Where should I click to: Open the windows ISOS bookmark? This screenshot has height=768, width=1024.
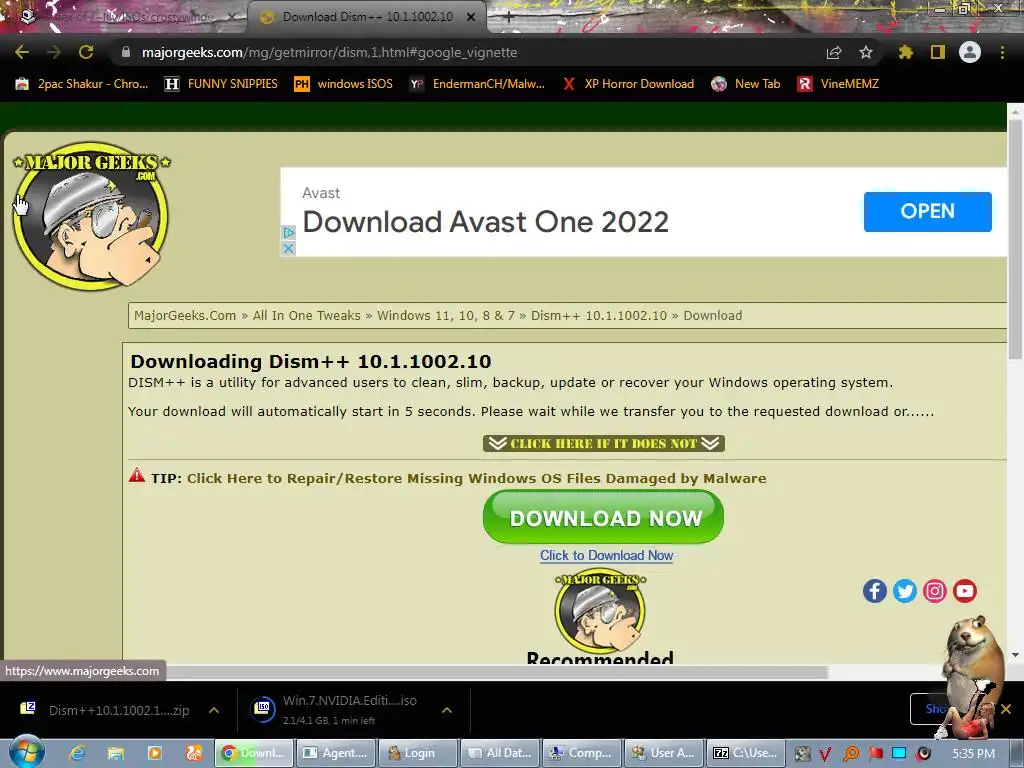(344, 84)
